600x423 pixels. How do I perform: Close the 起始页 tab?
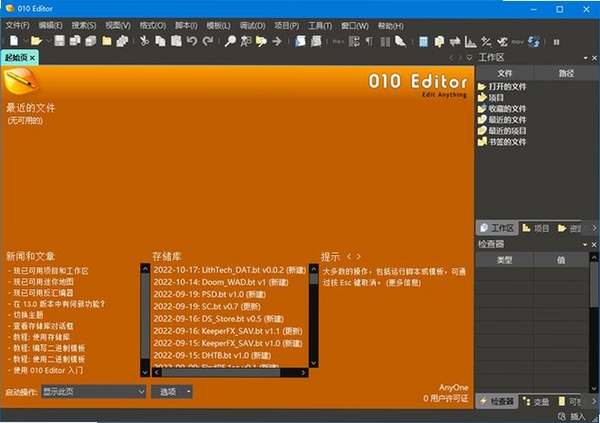click(x=33, y=58)
